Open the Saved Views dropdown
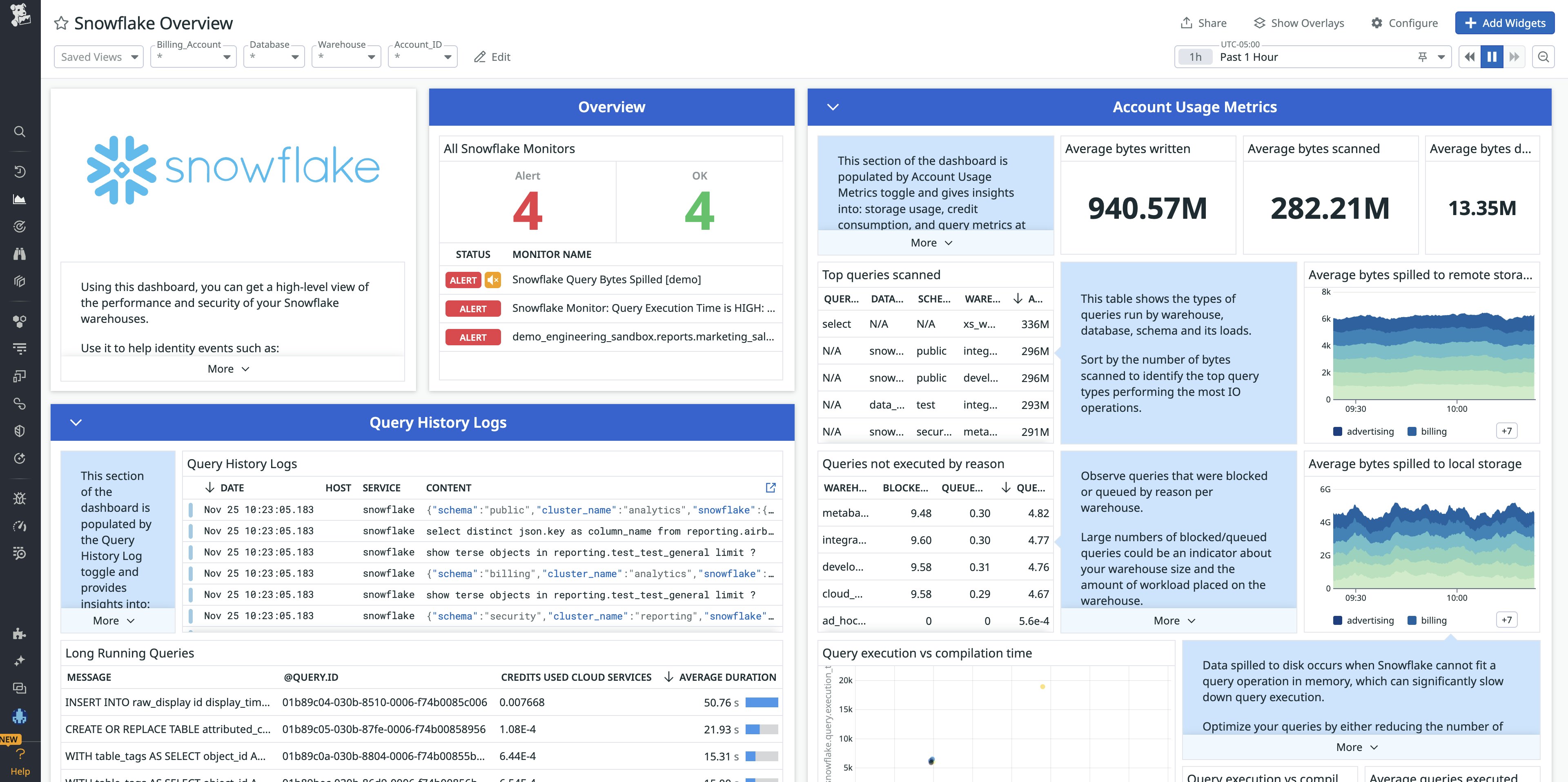The image size is (1568, 782). [98, 57]
